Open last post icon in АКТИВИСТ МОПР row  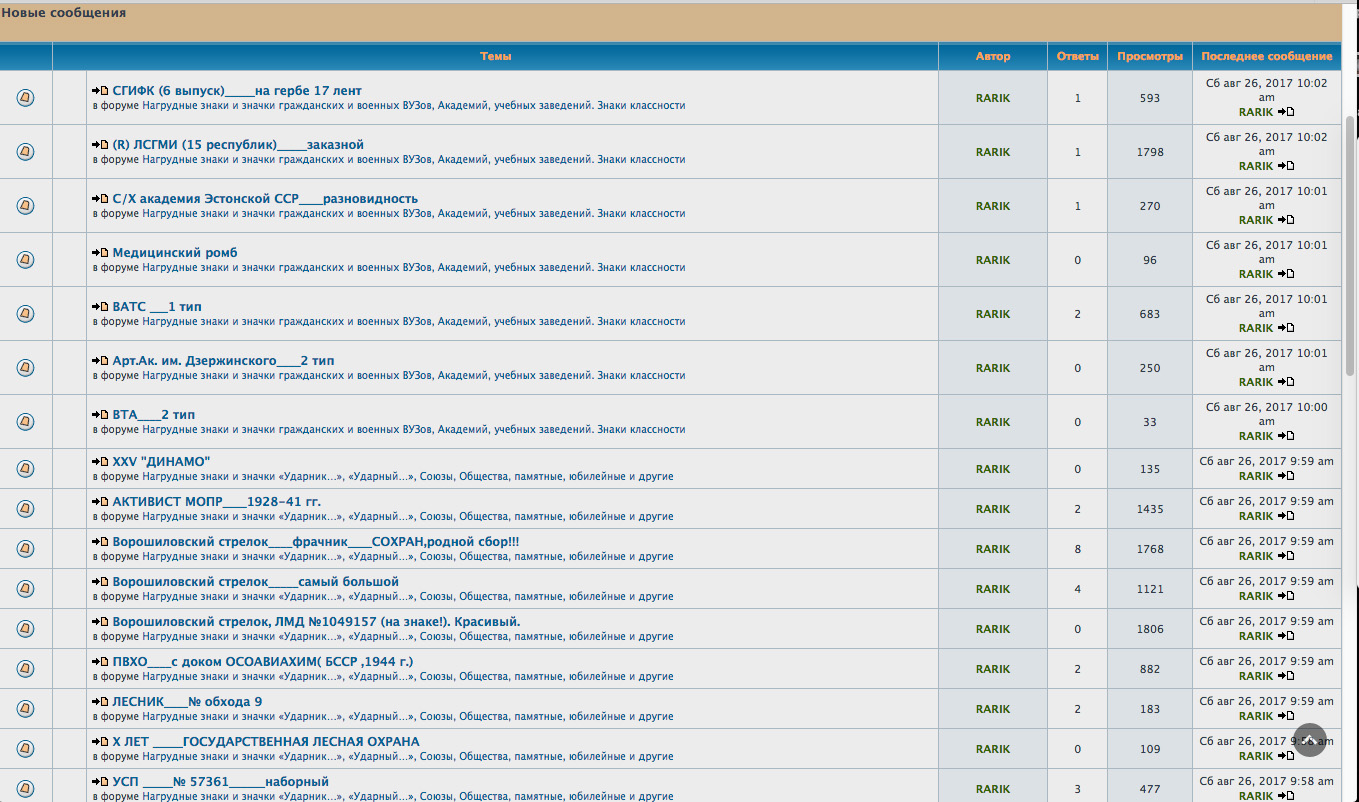[x=1286, y=516]
